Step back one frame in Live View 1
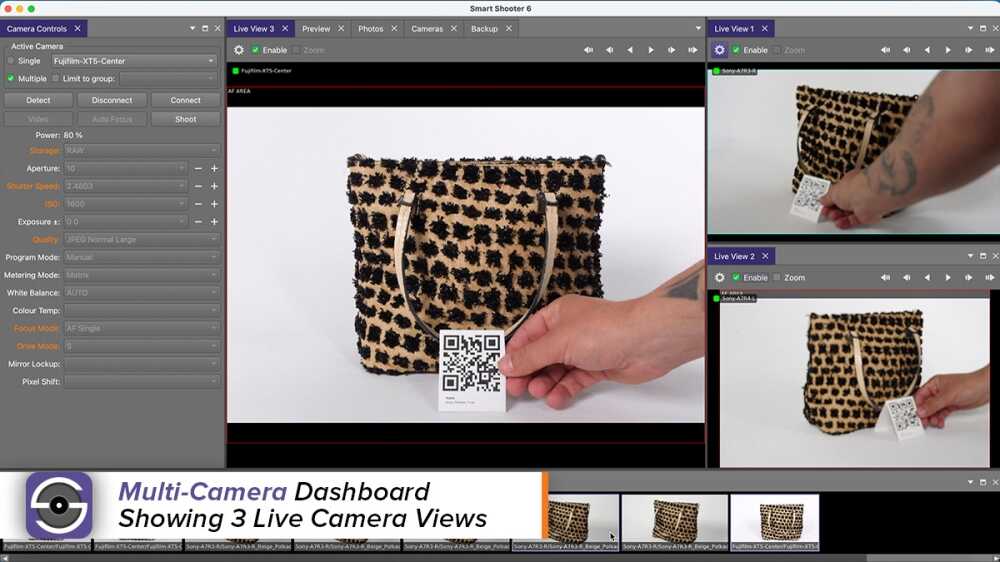1000x562 pixels. tap(907, 50)
